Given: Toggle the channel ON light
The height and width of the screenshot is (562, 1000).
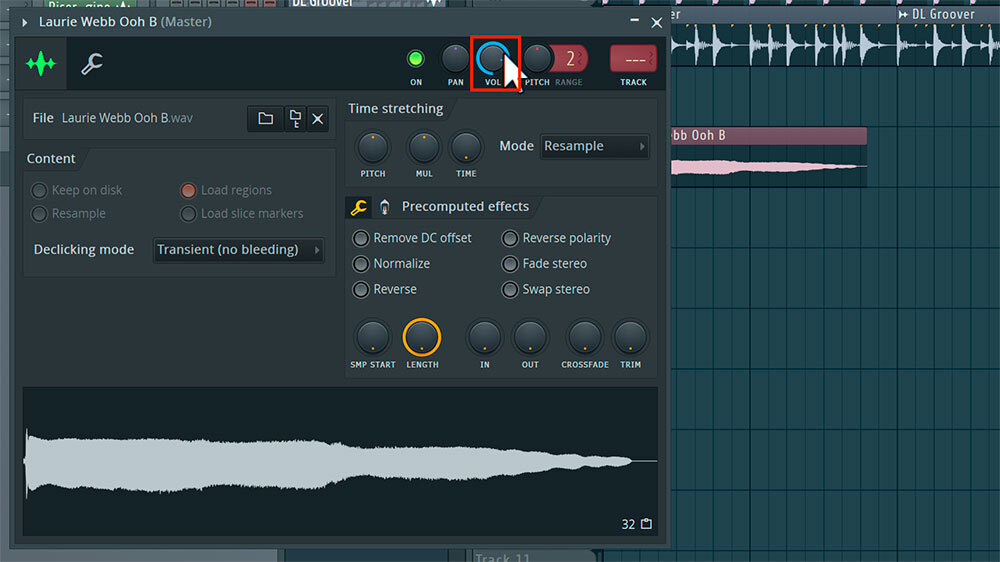Looking at the screenshot, I should pos(415,59).
